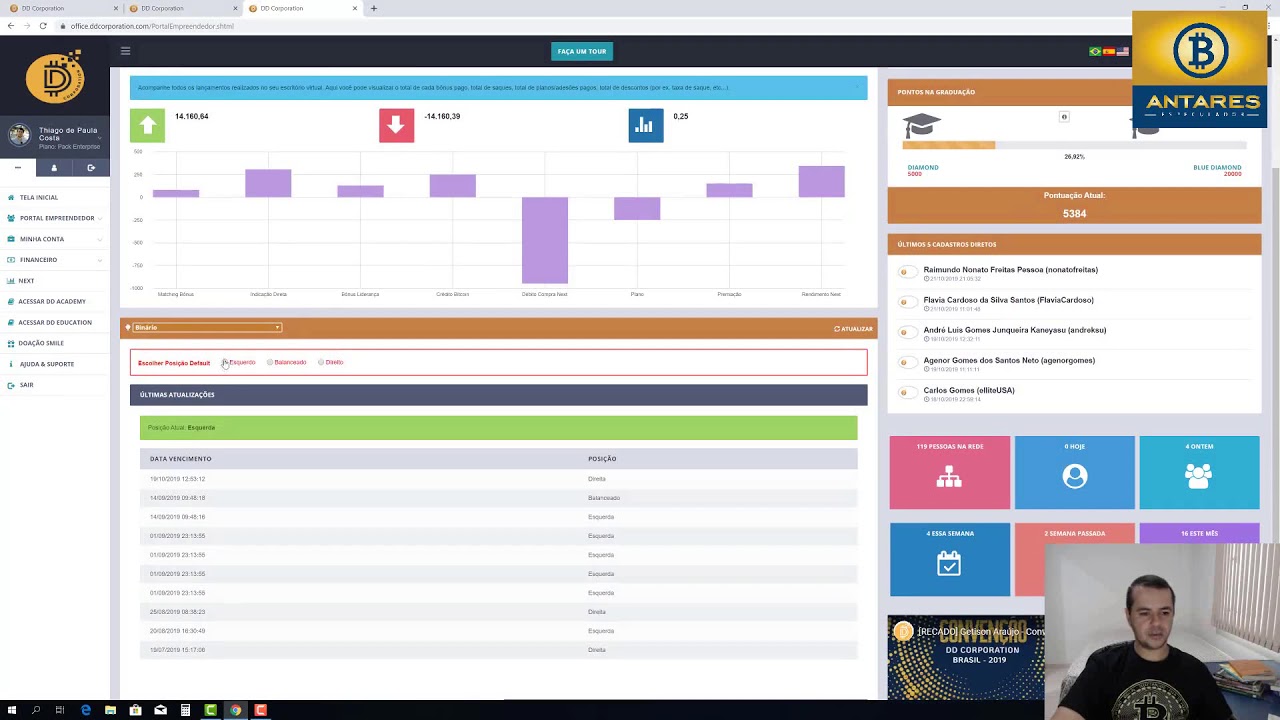
Task: Click the Rendimento Next chart bar
Action: (x=821, y=181)
